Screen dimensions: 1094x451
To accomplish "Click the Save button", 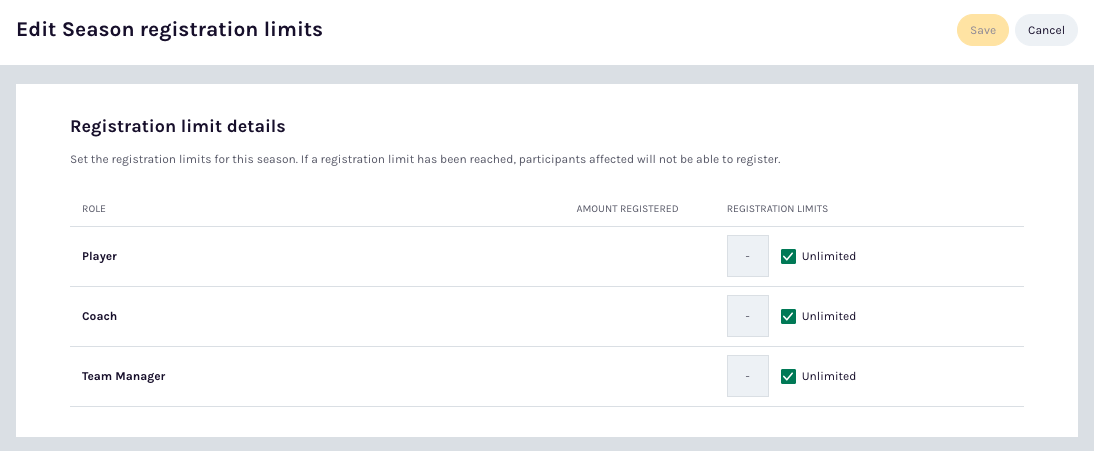I will click(982, 30).
